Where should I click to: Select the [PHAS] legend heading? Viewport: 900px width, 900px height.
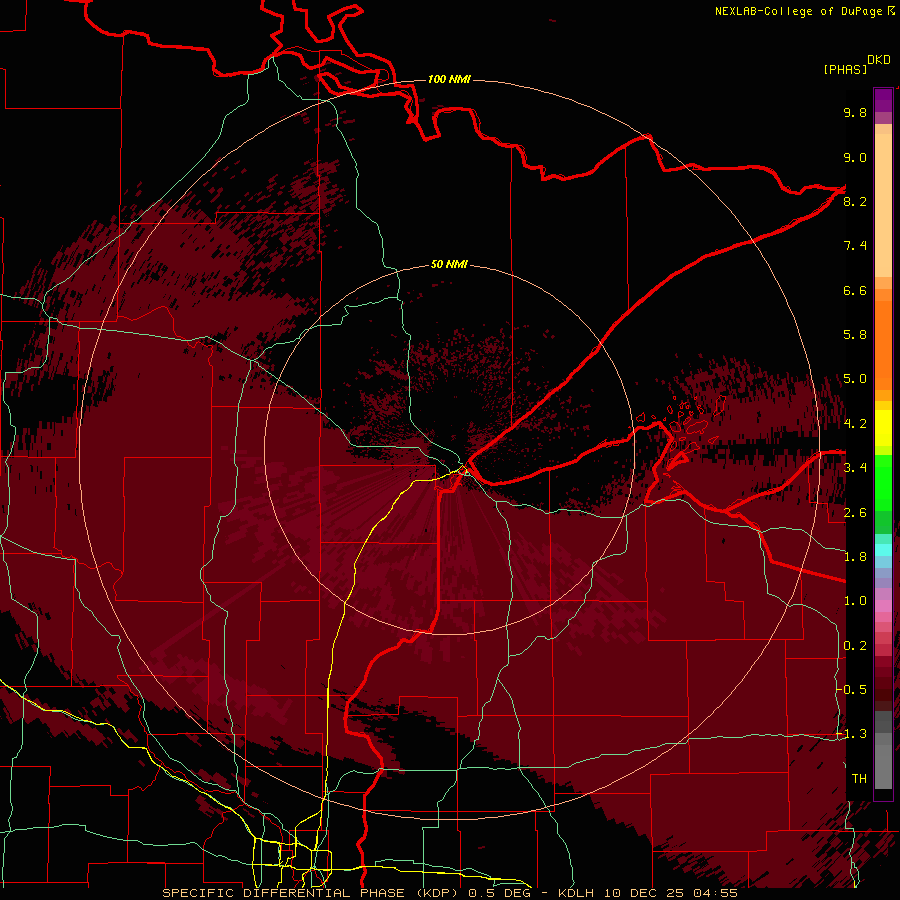pos(845,69)
